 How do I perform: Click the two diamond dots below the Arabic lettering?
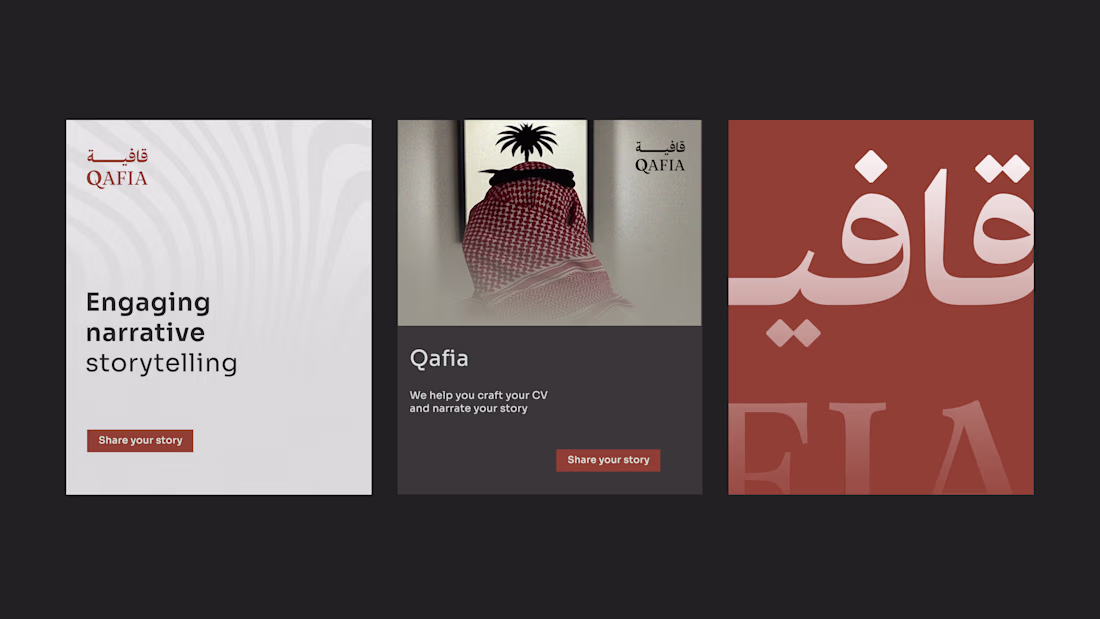[793, 333]
